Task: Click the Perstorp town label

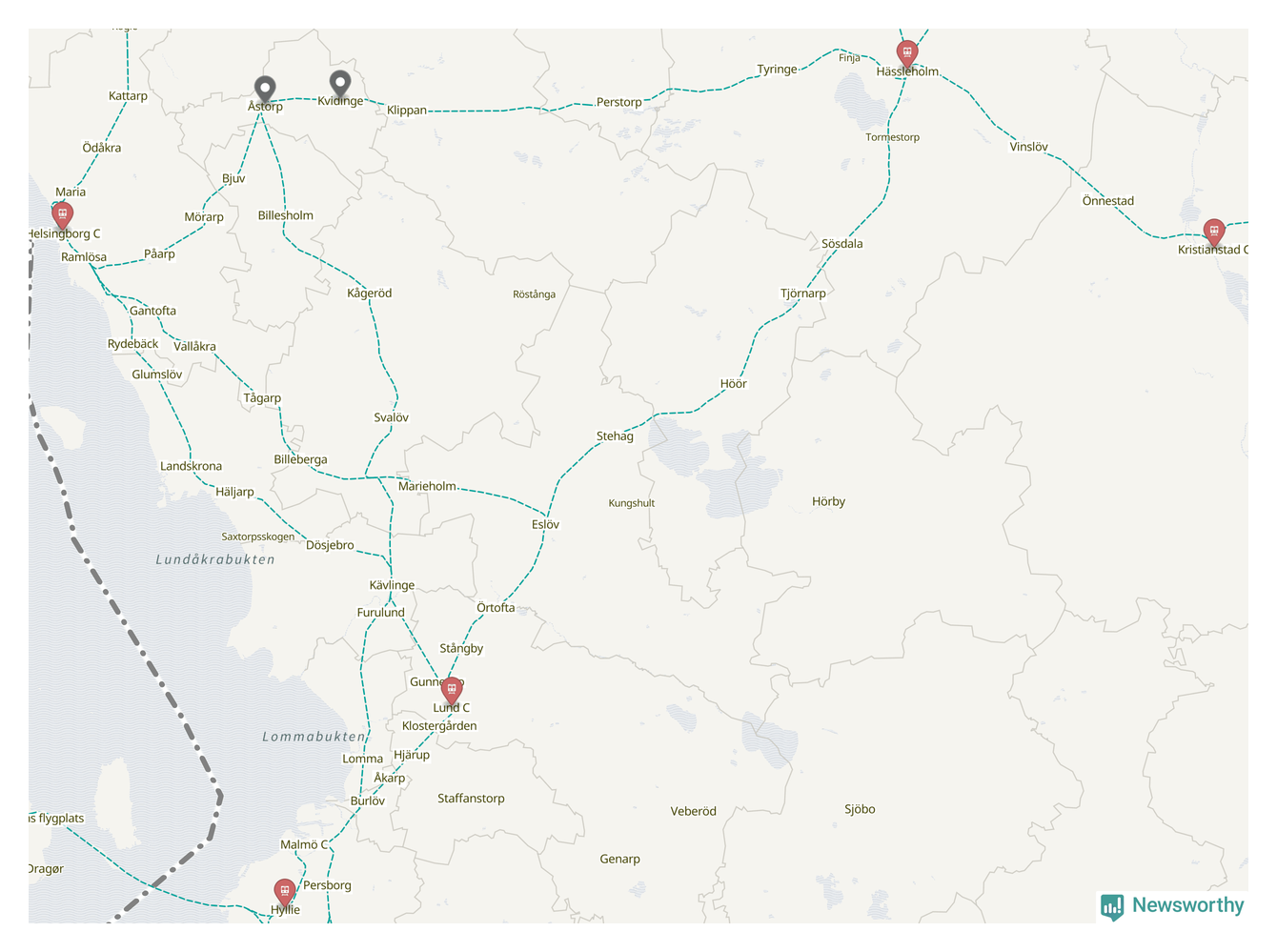Action: pos(618,102)
